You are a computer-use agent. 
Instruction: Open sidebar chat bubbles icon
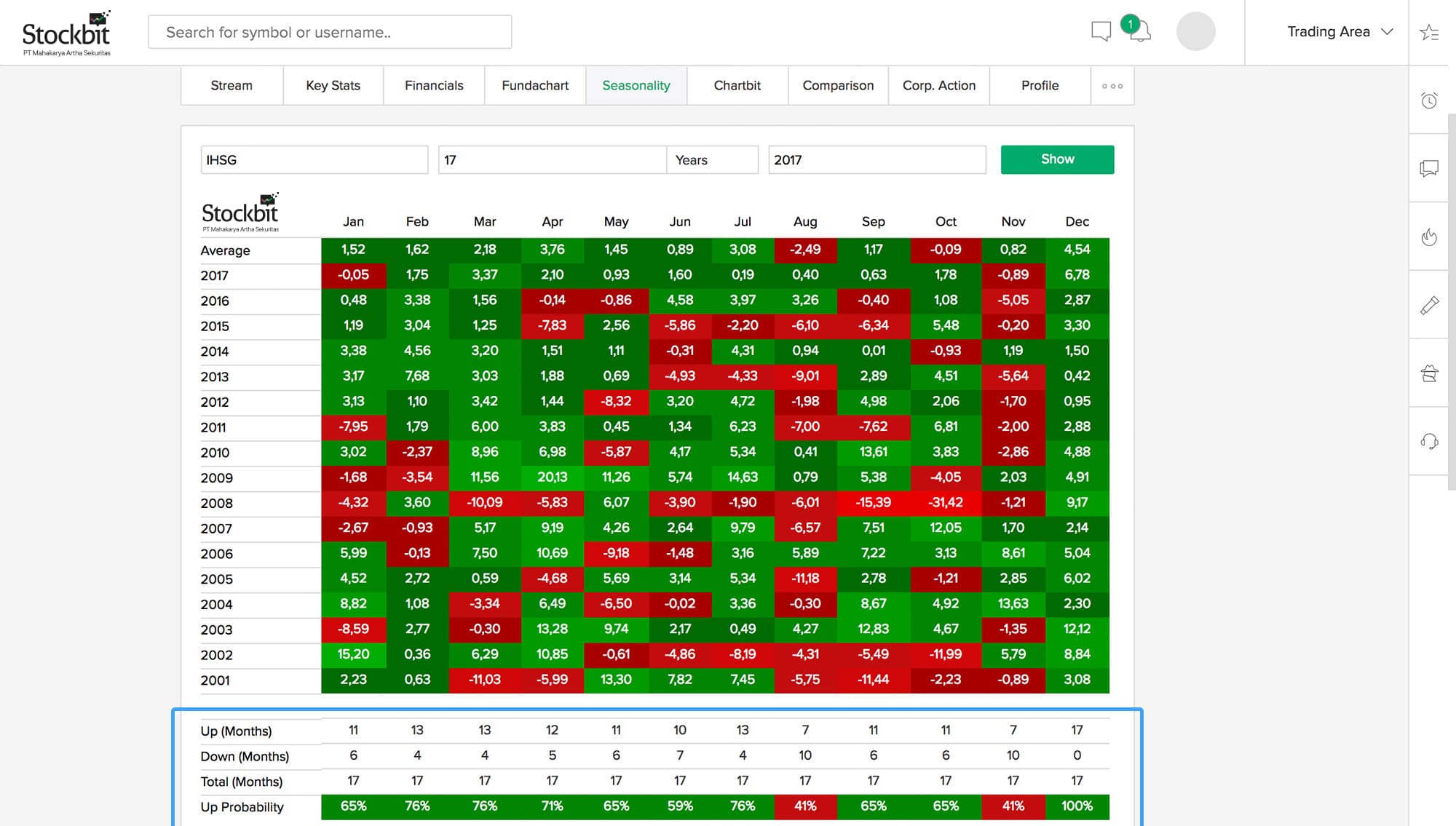point(1429,168)
